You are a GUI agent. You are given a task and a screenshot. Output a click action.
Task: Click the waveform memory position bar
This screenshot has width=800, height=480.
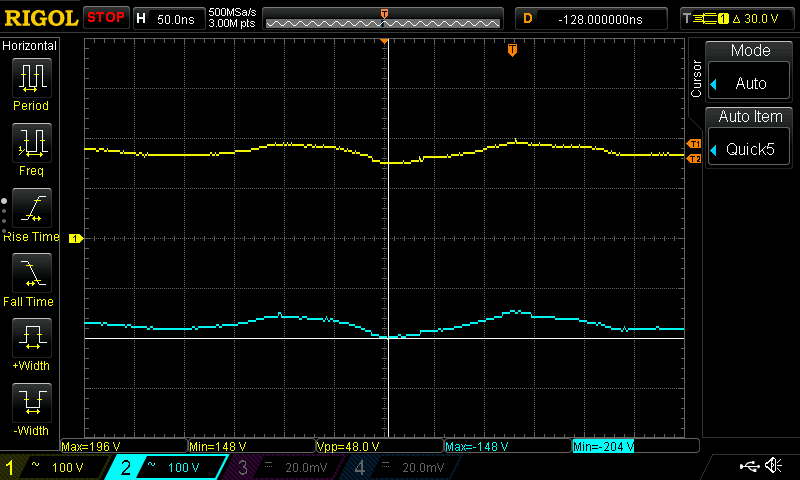point(384,18)
